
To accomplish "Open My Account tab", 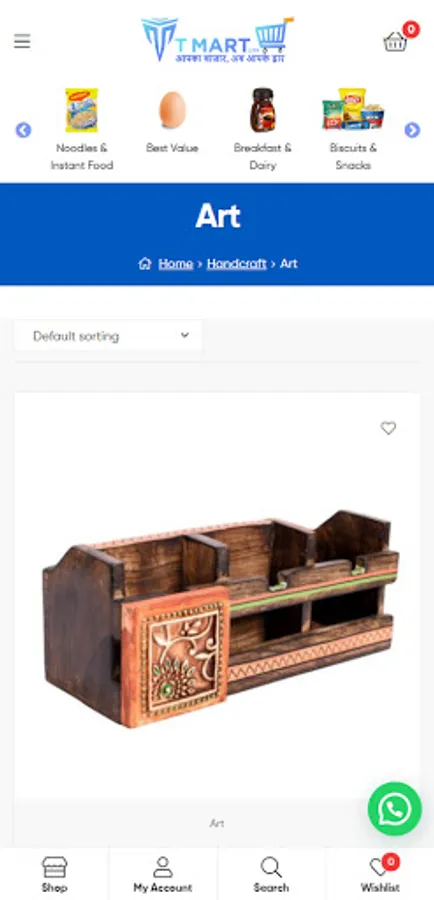I will point(163,874).
